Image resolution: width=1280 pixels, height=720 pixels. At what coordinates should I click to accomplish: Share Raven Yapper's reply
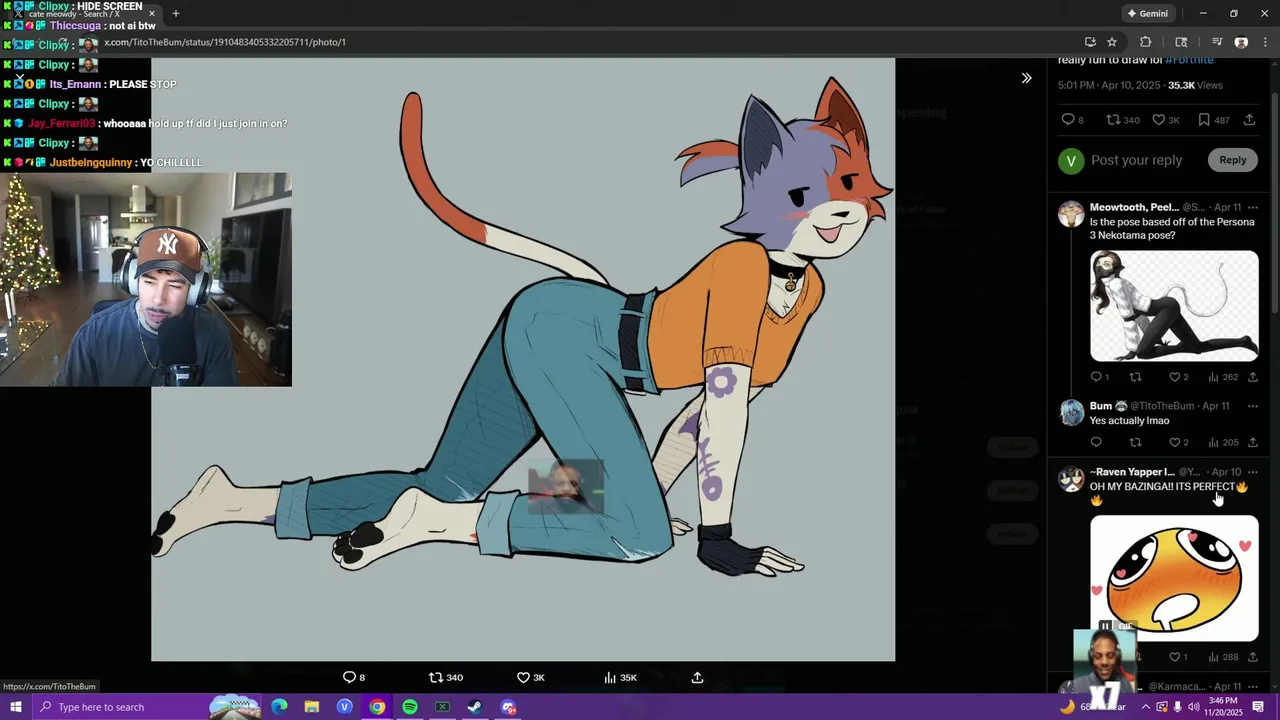point(1252,657)
